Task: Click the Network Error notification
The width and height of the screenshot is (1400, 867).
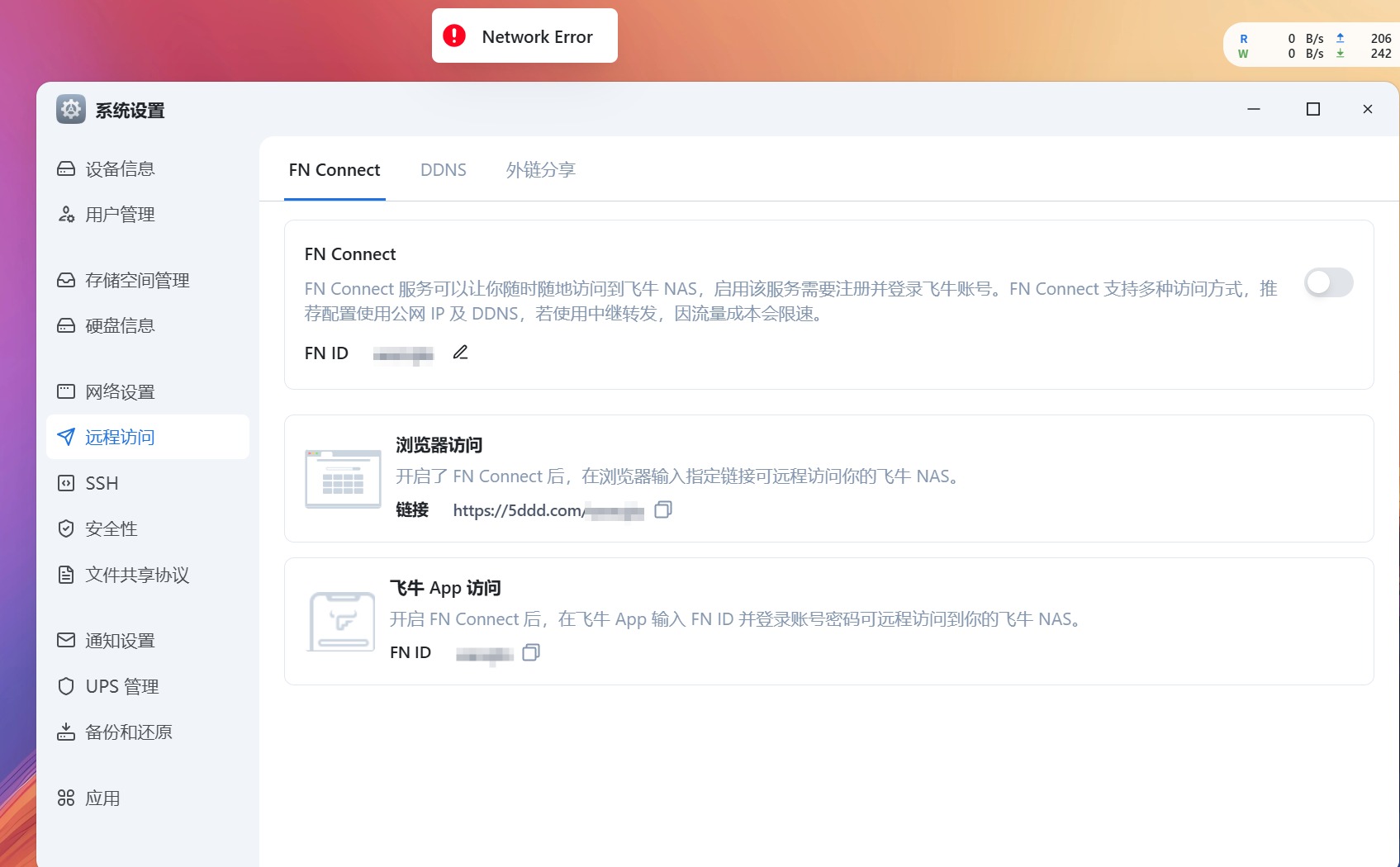Action: coord(524,36)
